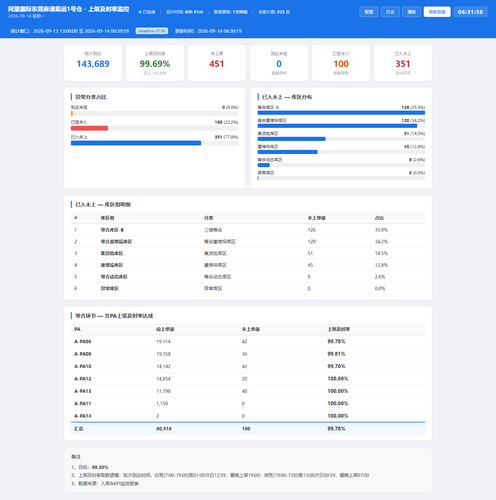496x500 pixels.
Task: Select the '100 (22.2%)' bar label
Action: pos(226,122)
